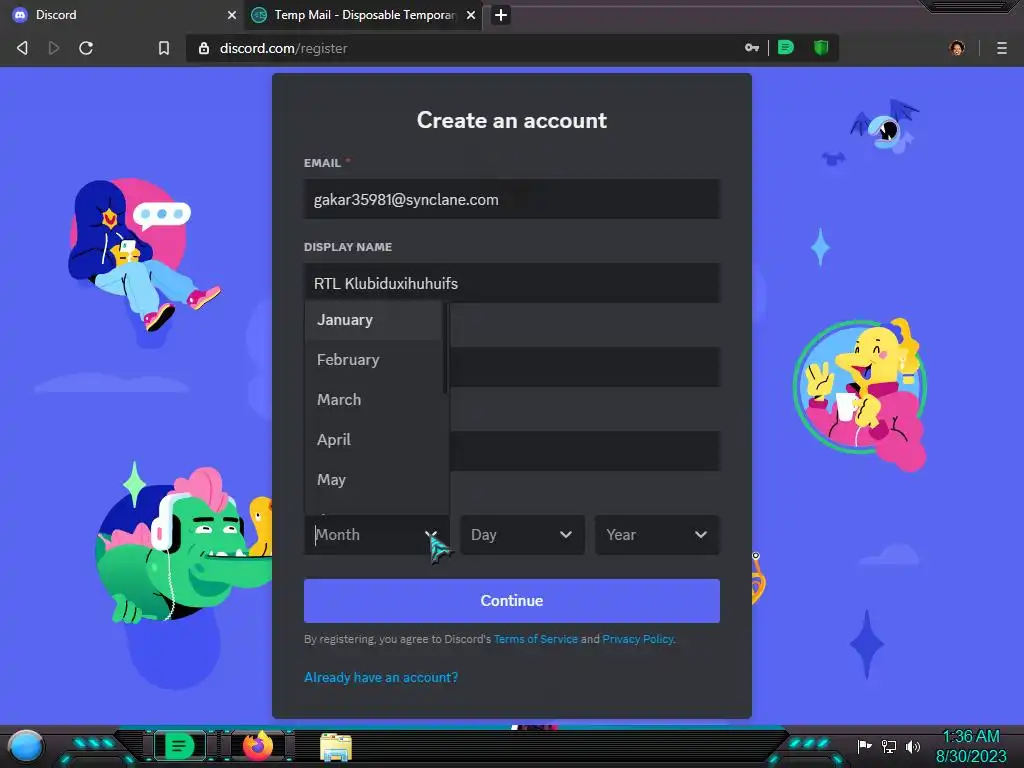Click the browser forward arrow

[54, 48]
